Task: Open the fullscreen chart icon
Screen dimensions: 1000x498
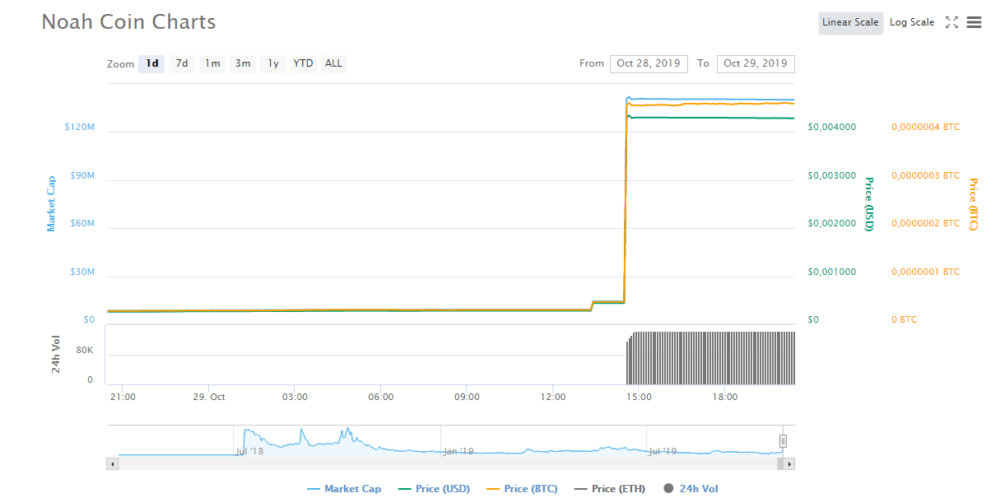Action: 952,22
